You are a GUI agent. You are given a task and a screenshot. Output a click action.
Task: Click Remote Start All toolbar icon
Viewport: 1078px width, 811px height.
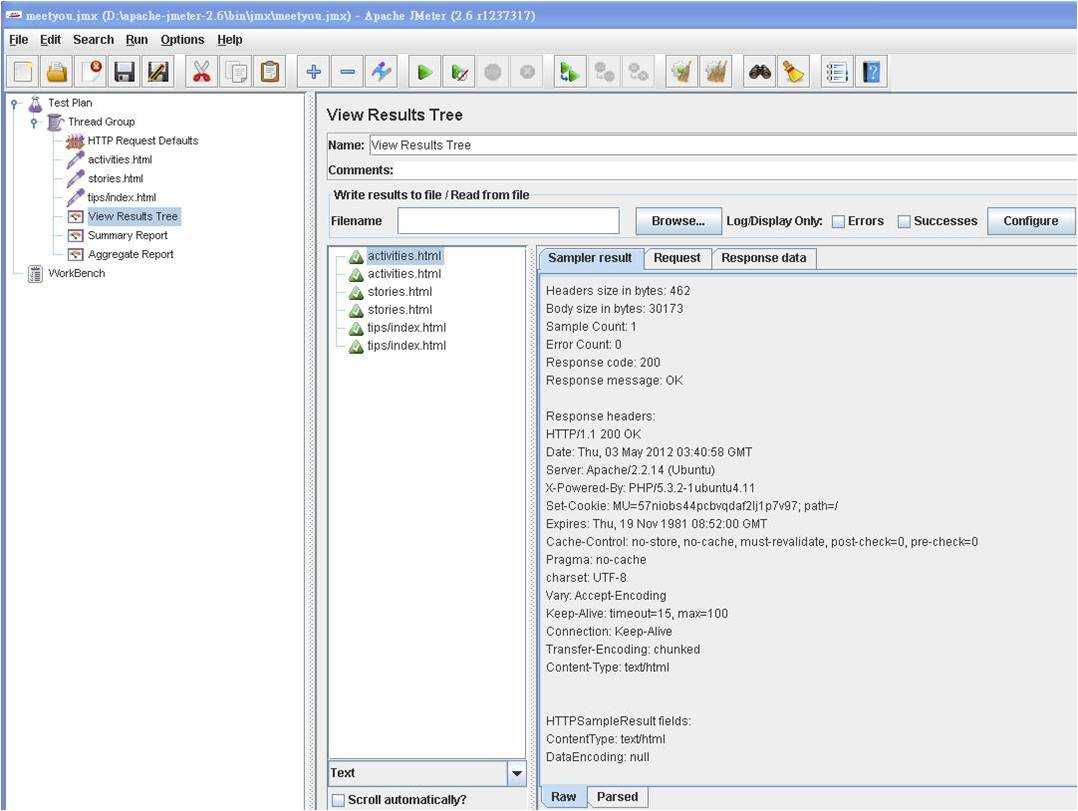tap(570, 71)
